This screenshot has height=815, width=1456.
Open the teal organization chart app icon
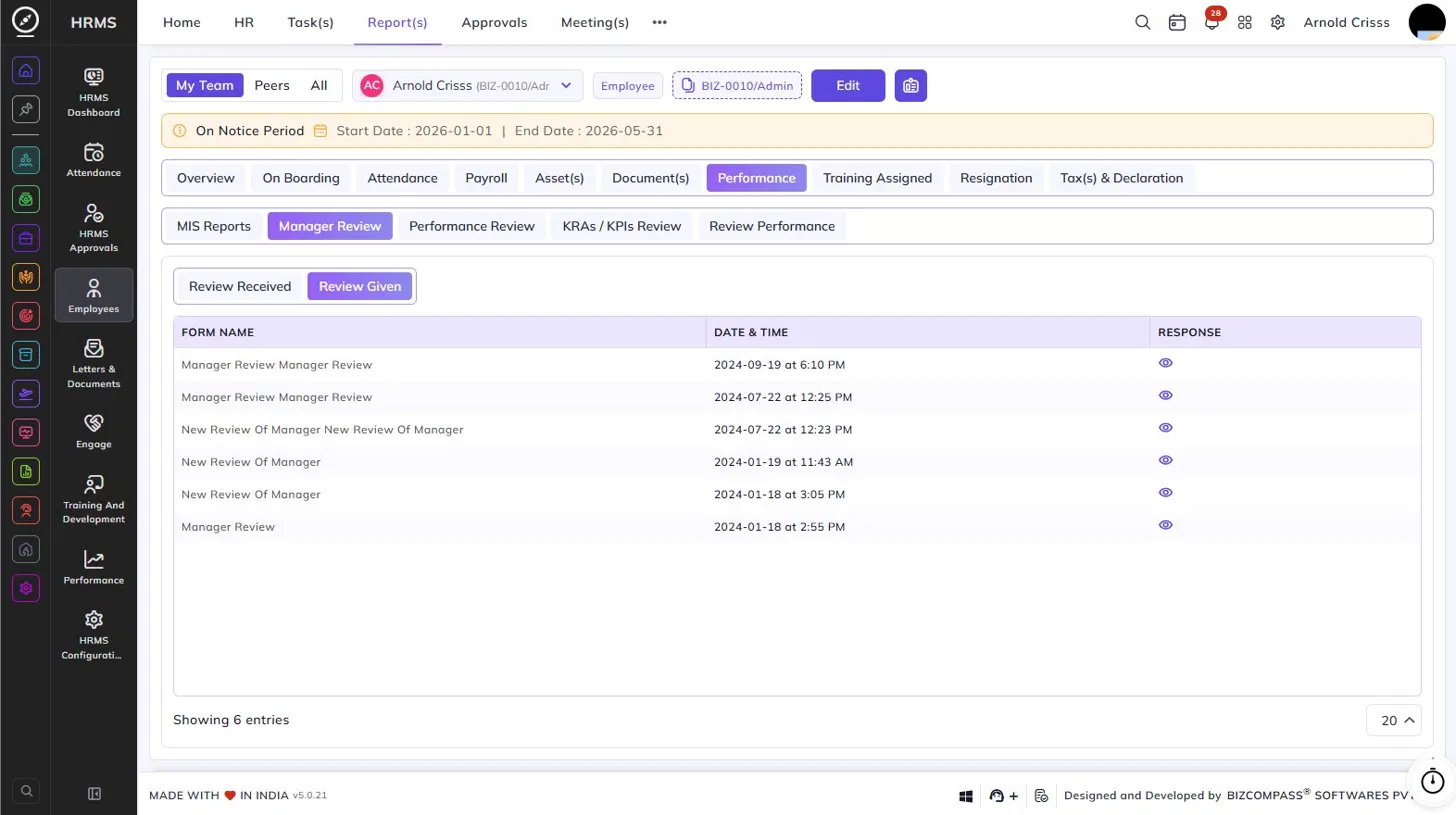click(26, 160)
